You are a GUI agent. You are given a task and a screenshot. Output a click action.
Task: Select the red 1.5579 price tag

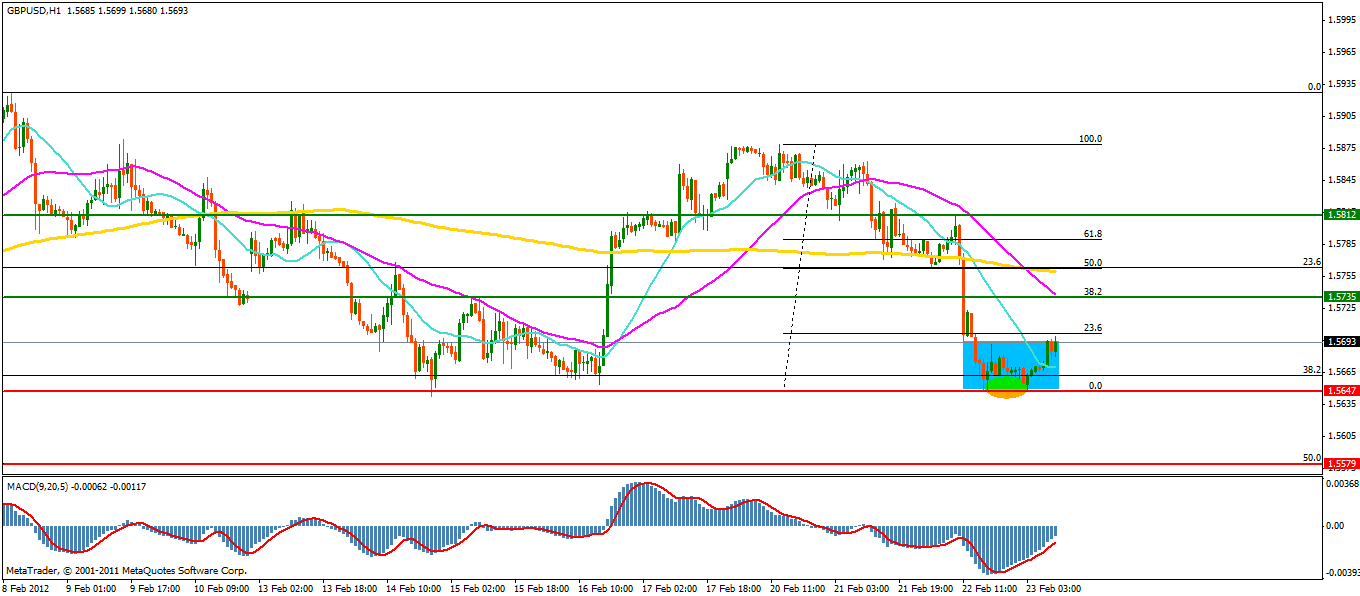coord(1340,464)
